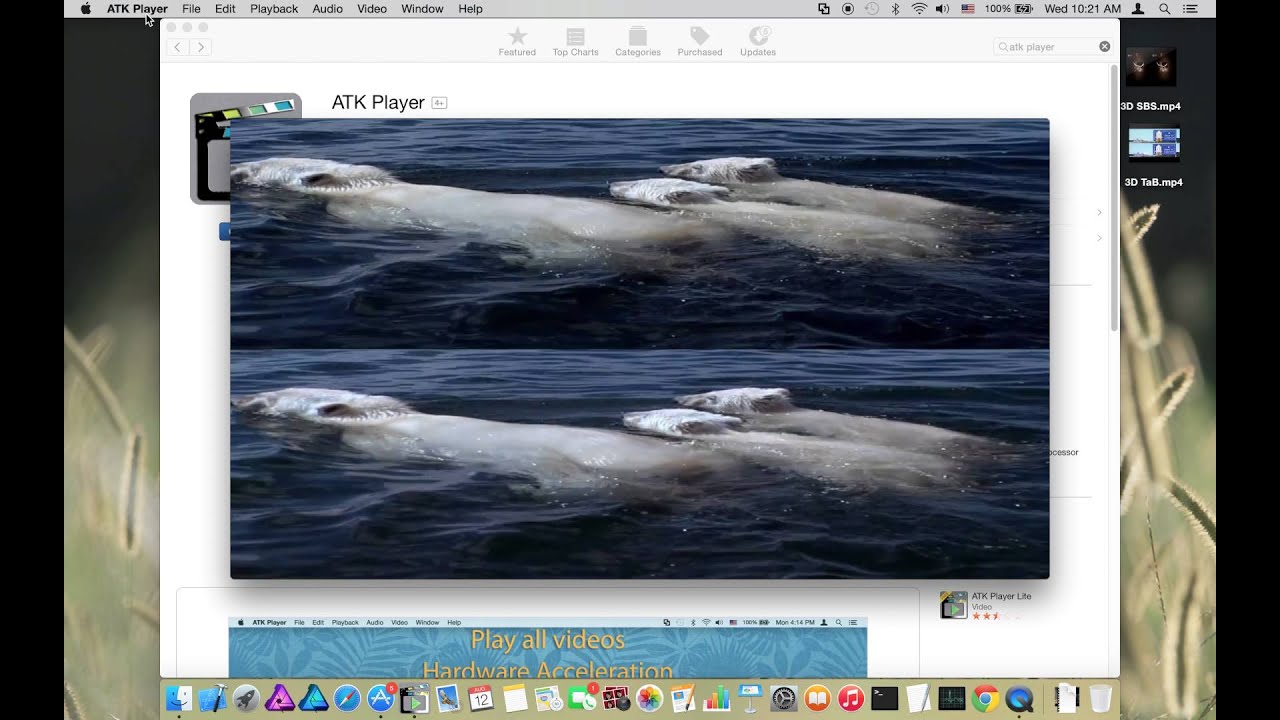The height and width of the screenshot is (720, 1280).
Task: Open the Playback menu
Action: pyautogui.click(x=274, y=9)
